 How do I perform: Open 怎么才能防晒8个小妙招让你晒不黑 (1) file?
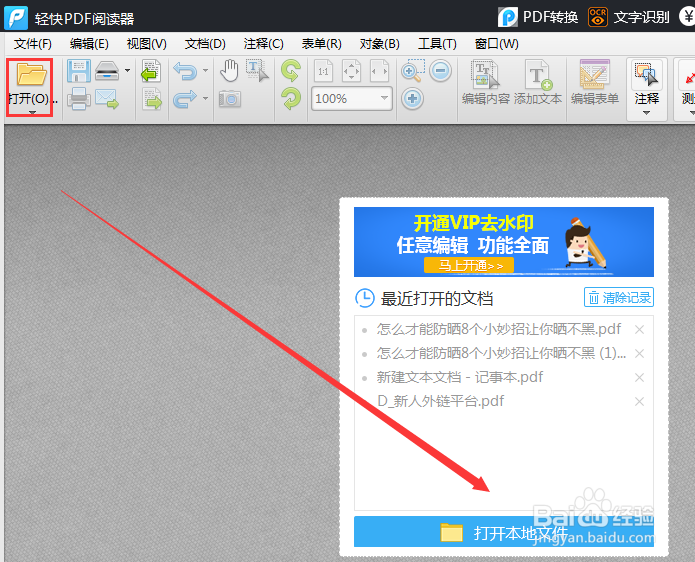(501, 353)
